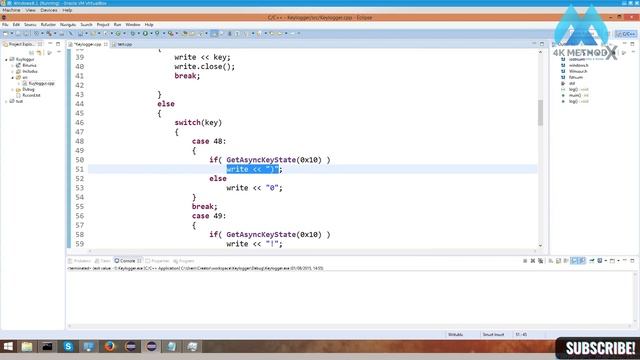Open the Source menu
640x360 pixels.
point(30,25)
